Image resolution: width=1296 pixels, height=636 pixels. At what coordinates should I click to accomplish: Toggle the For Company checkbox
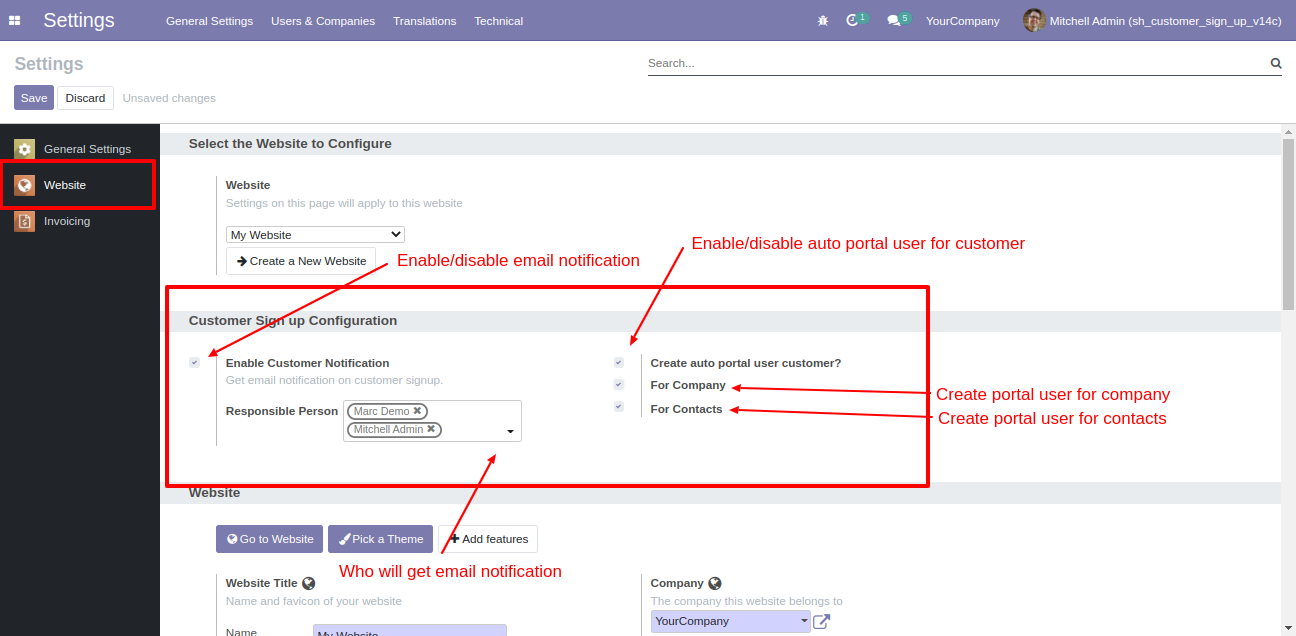(619, 384)
